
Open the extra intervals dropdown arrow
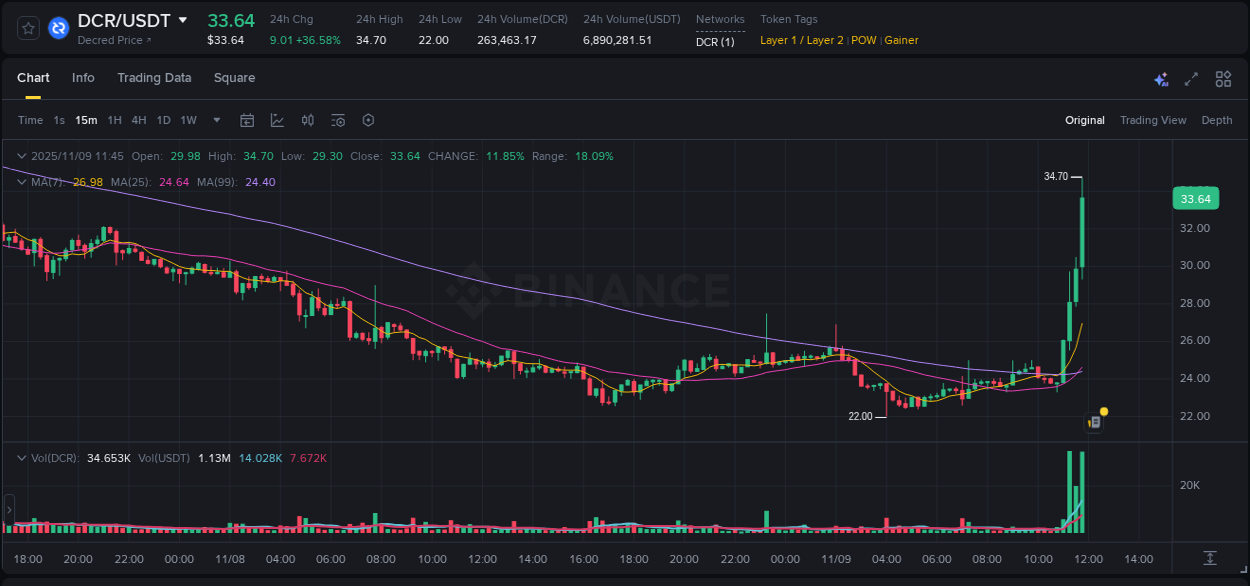click(x=215, y=120)
